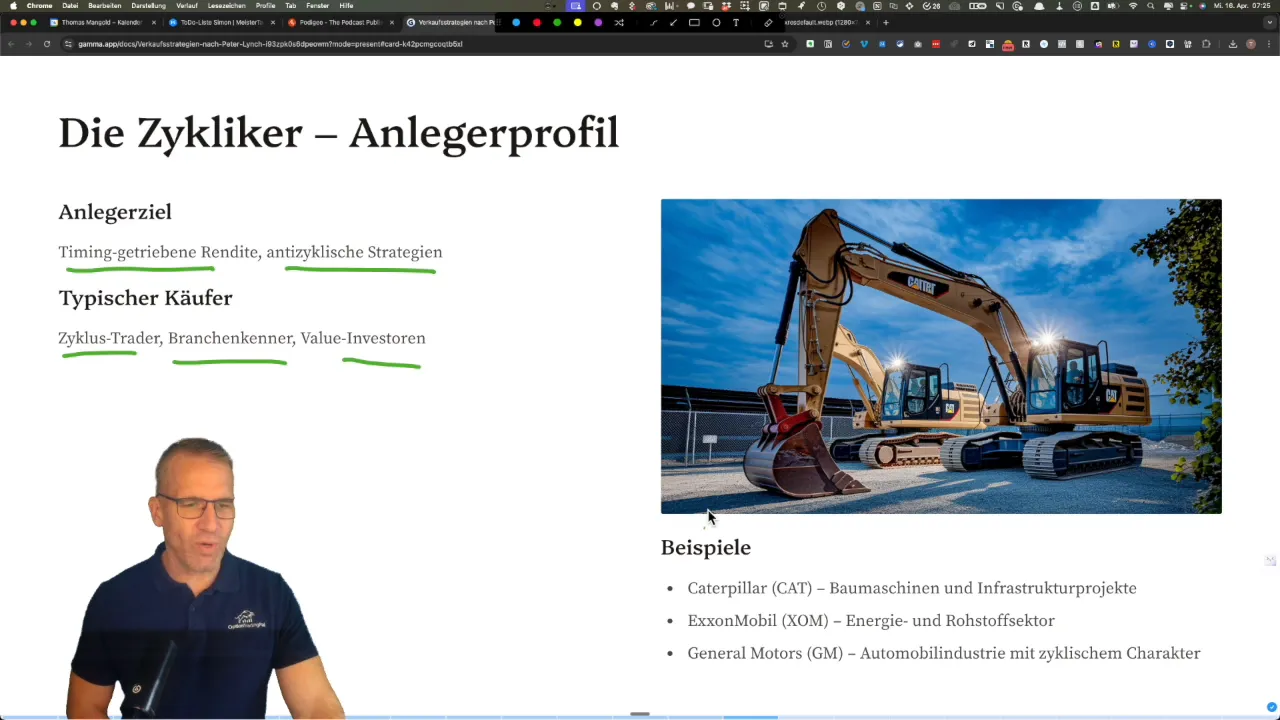The height and width of the screenshot is (720, 1280).
Task: Open the Chrome menu in menu bar
Action: (x=39, y=6)
